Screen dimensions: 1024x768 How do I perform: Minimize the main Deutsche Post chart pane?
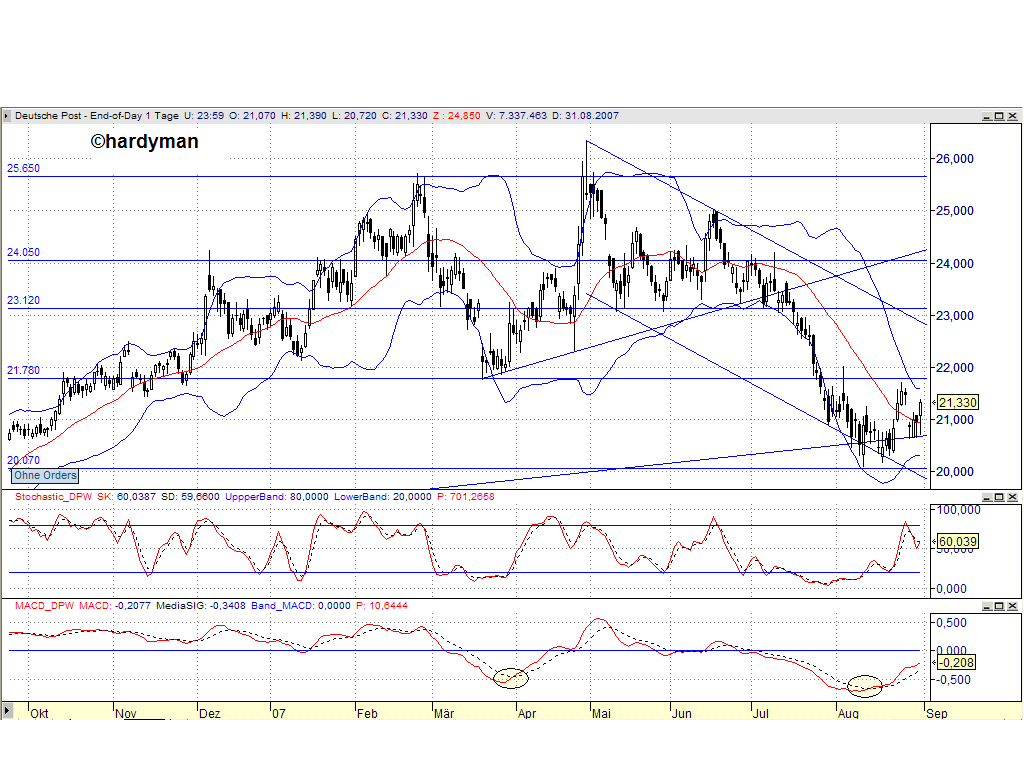click(987, 115)
